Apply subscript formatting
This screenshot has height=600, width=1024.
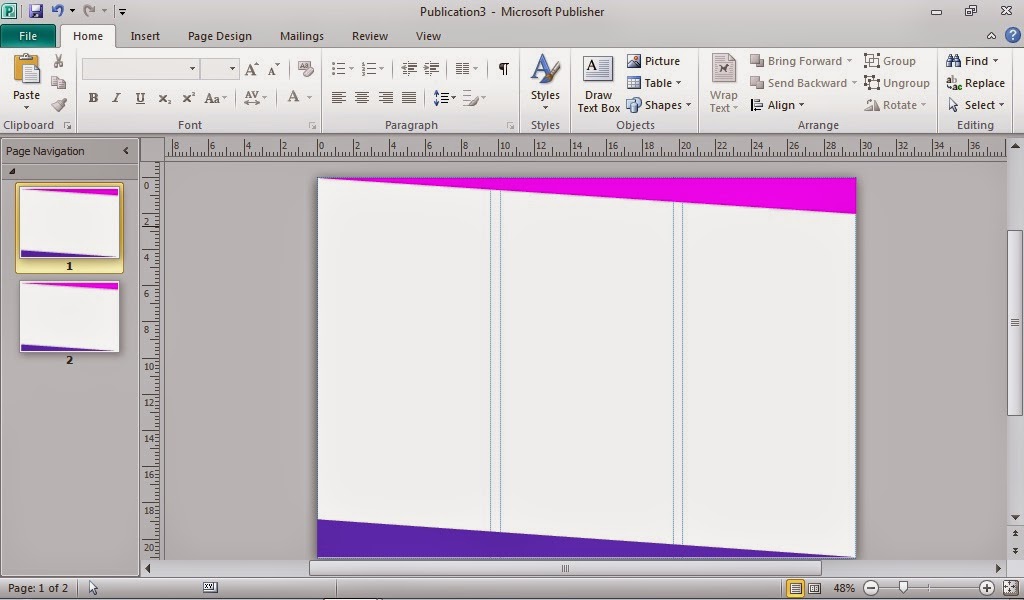(x=164, y=98)
